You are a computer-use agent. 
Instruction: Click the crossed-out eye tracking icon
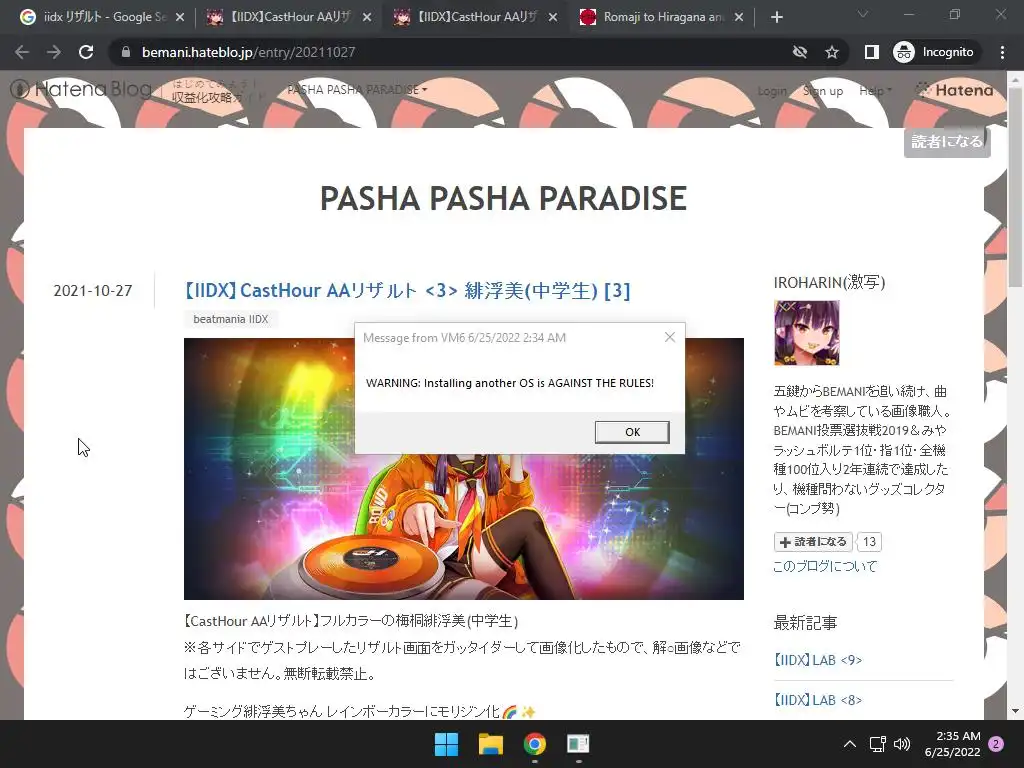point(799,52)
